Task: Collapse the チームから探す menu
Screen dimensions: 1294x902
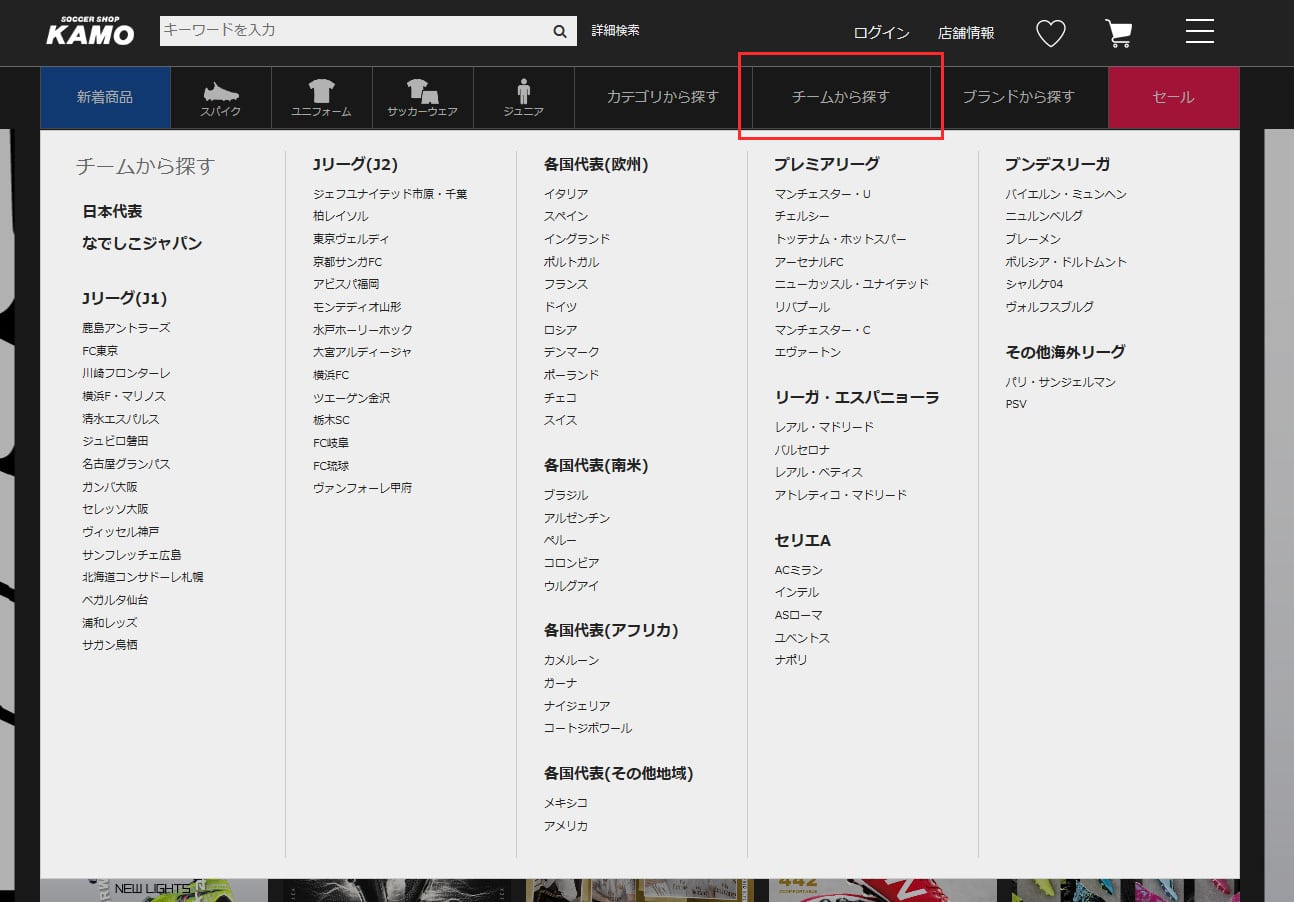Action: (840, 97)
